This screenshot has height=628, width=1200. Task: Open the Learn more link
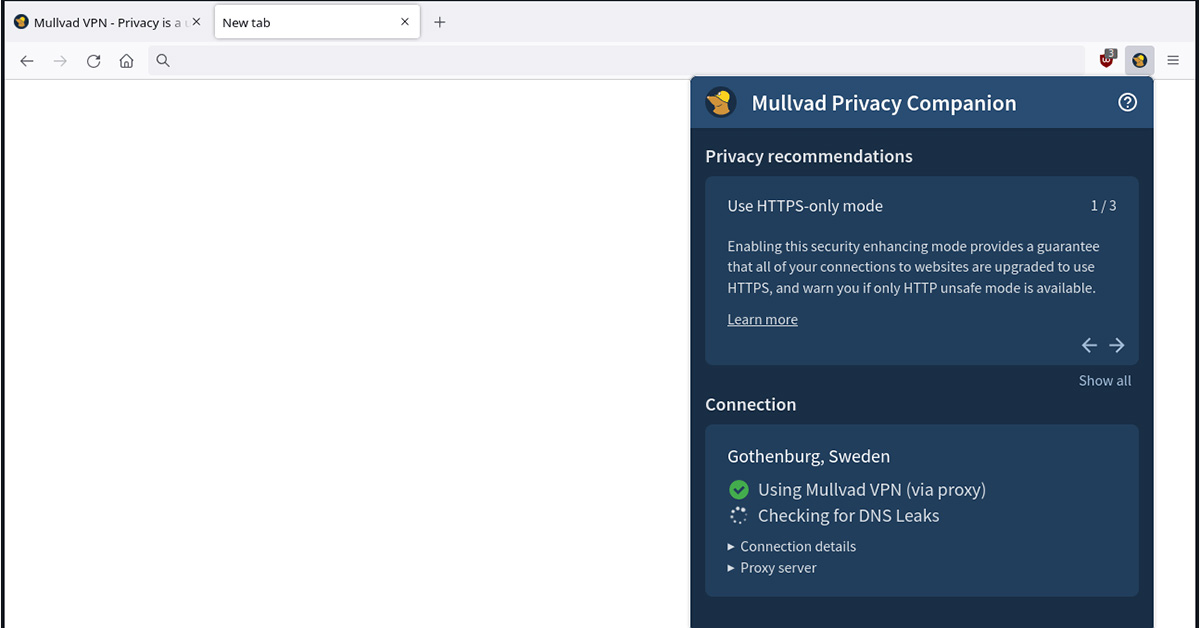point(762,320)
